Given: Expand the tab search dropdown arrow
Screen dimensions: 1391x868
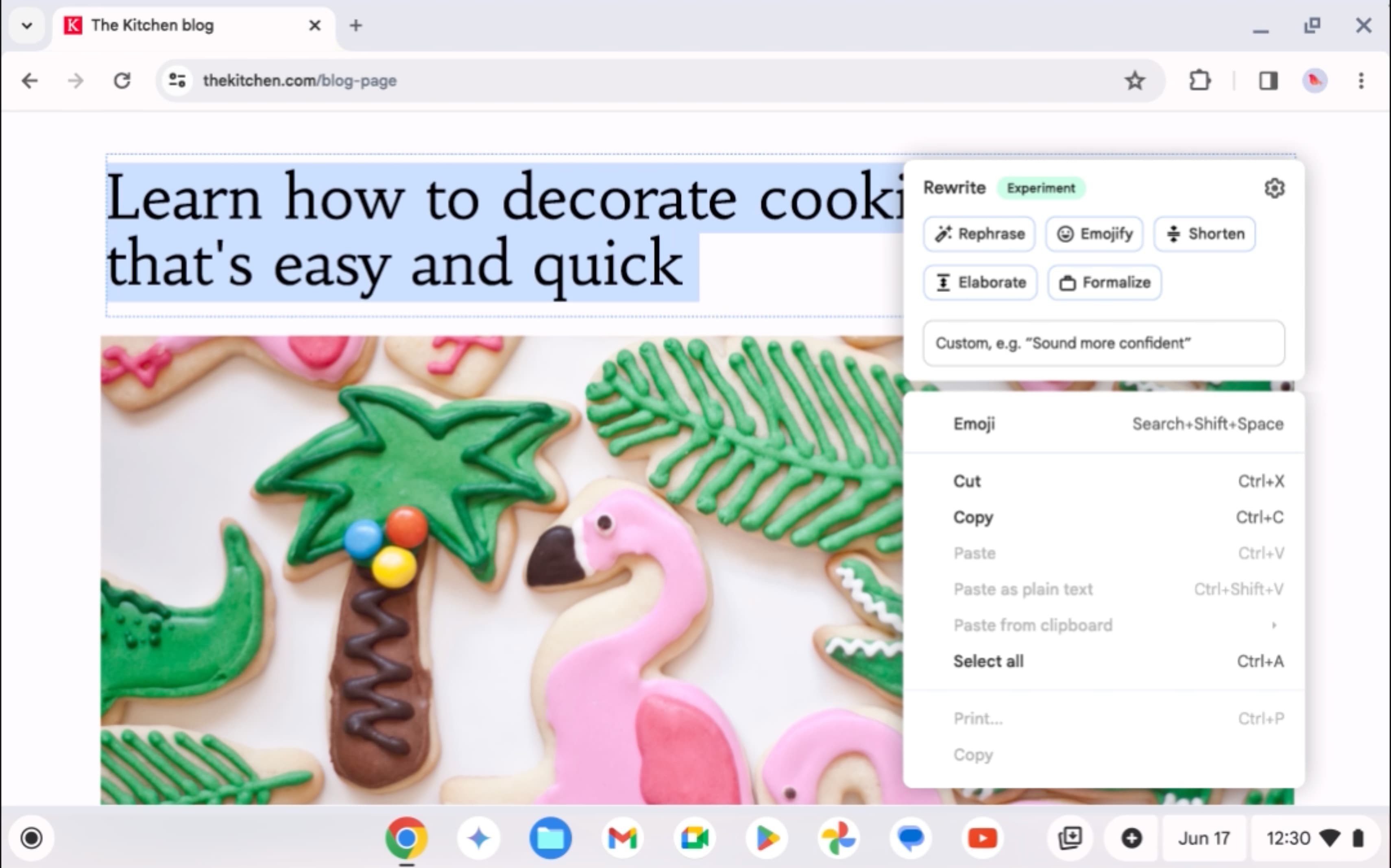Looking at the screenshot, I should [26, 25].
